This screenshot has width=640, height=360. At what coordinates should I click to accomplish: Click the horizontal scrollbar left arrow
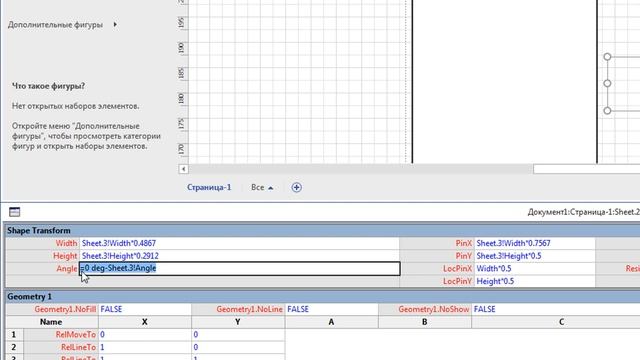(183, 169)
